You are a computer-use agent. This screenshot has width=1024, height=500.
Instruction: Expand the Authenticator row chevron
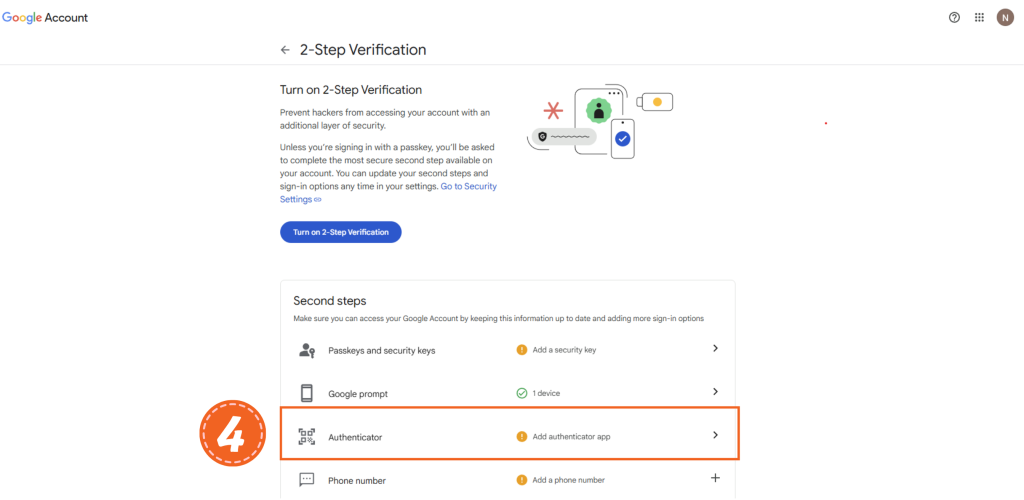715,435
